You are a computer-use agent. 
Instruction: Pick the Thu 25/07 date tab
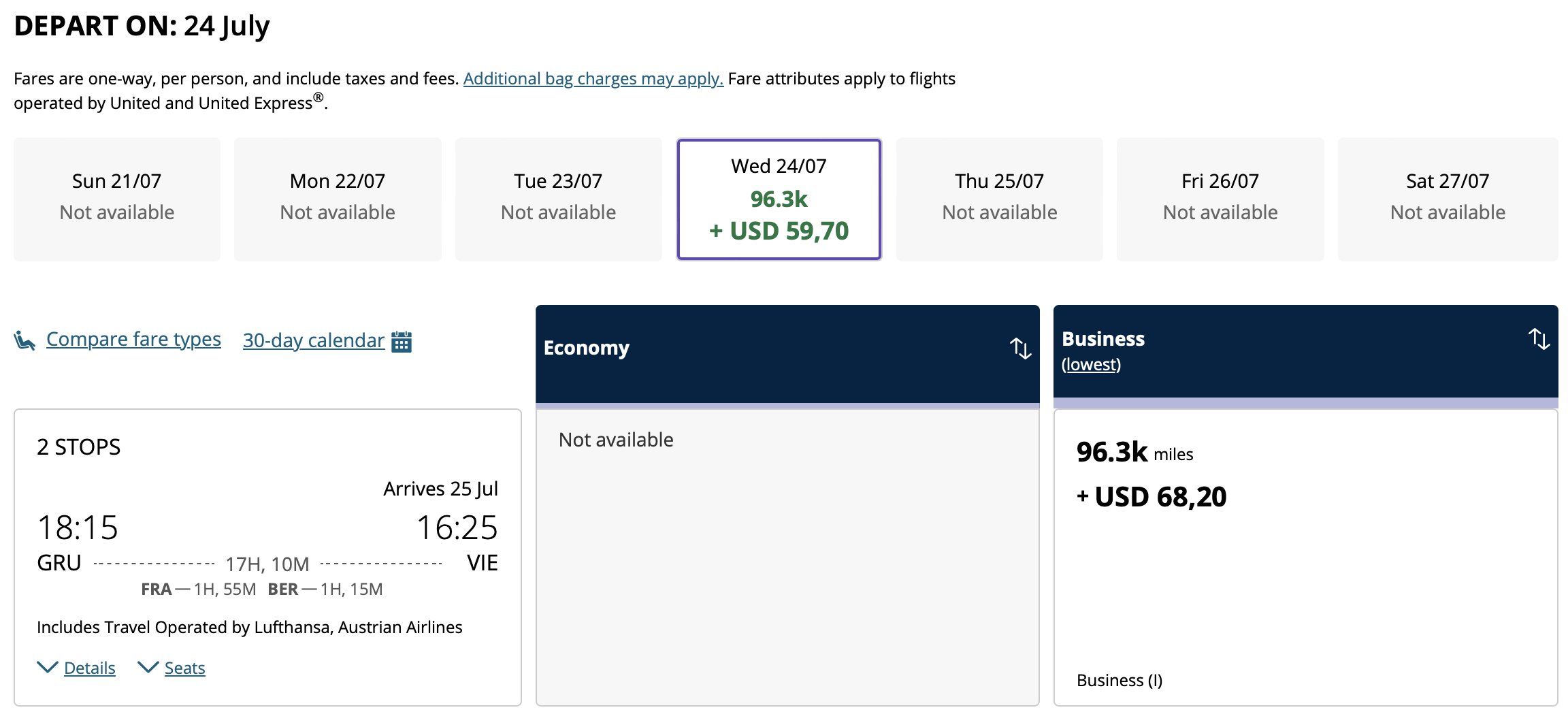point(999,199)
